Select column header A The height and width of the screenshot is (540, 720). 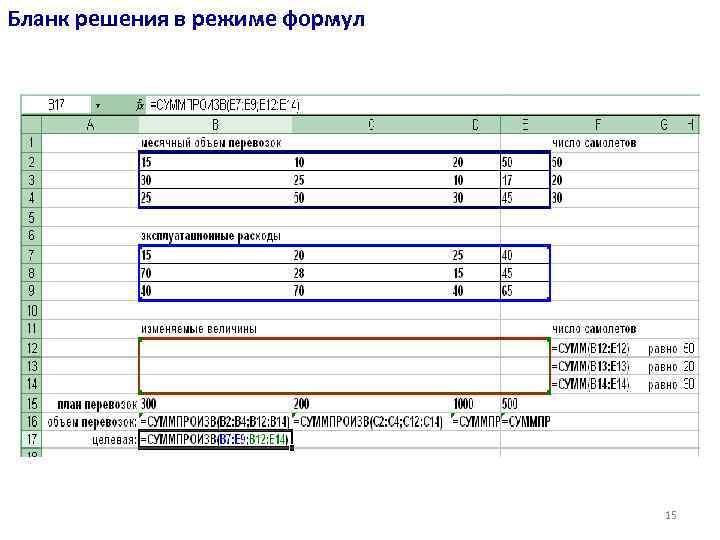90,124
